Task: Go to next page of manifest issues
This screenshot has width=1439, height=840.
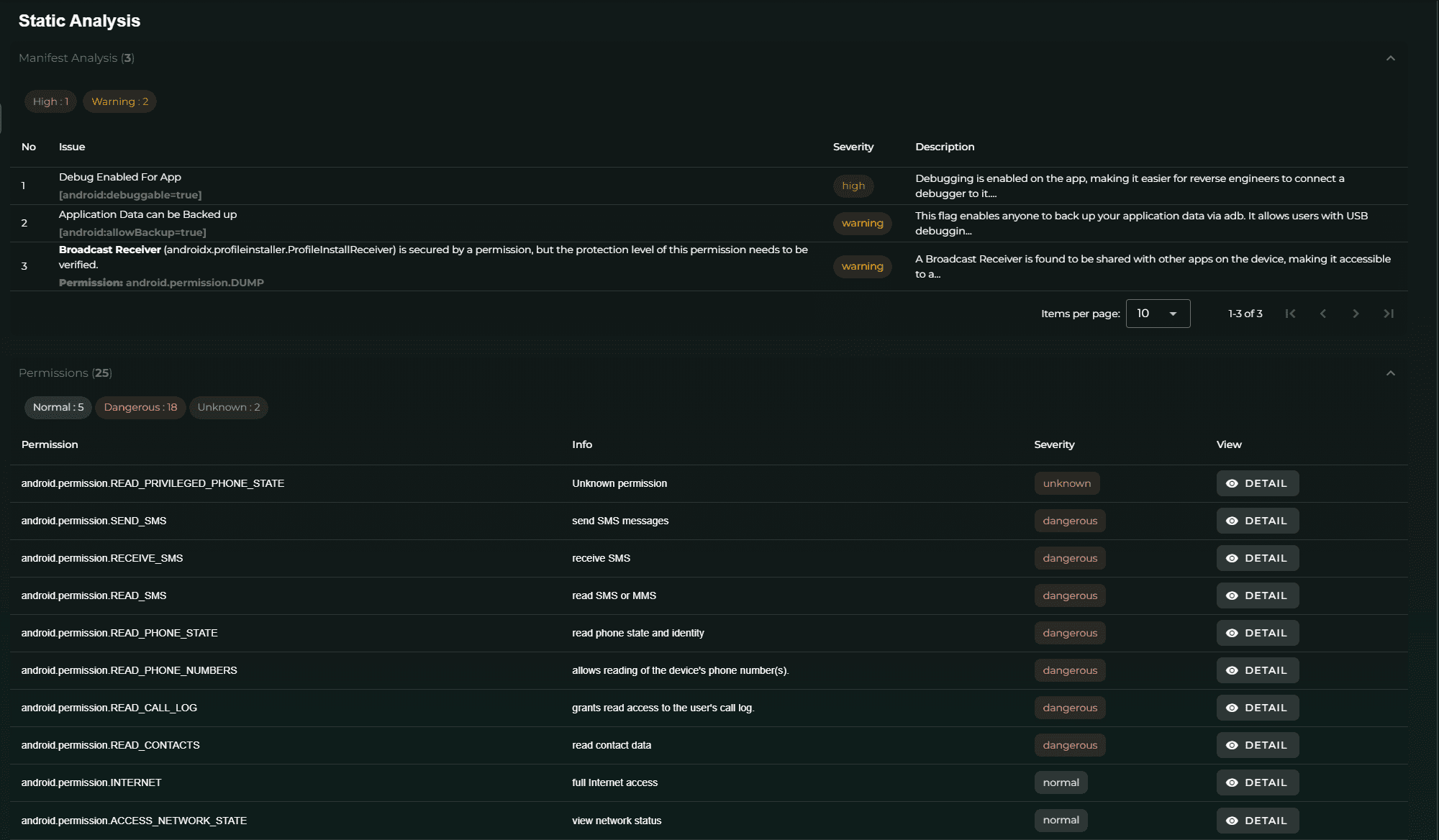Action: click(1356, 314)
